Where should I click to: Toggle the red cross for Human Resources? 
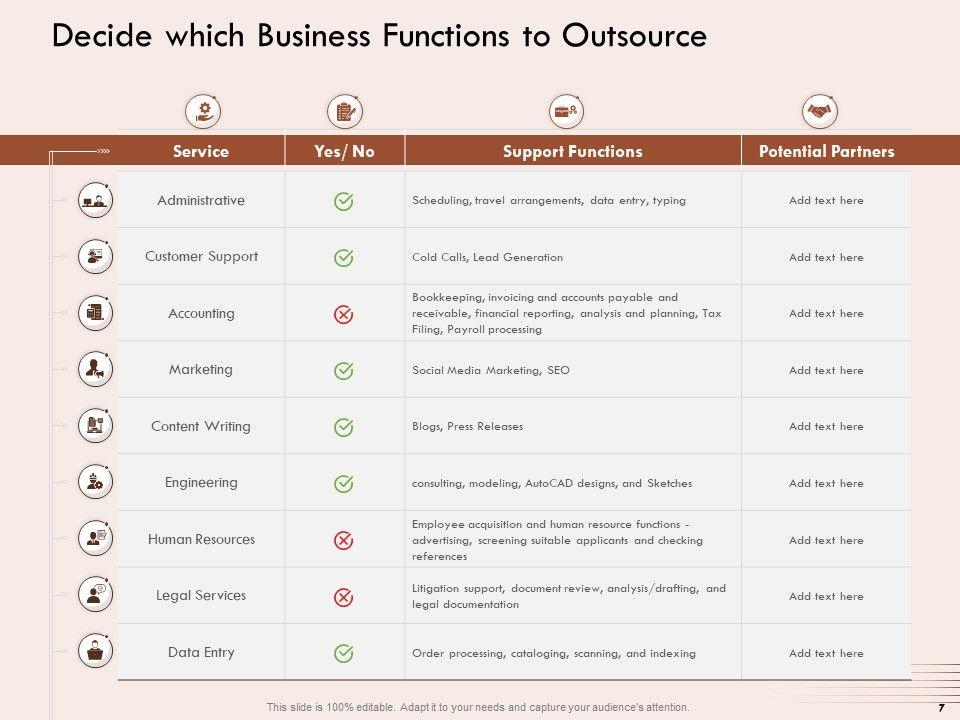[343, 540]
